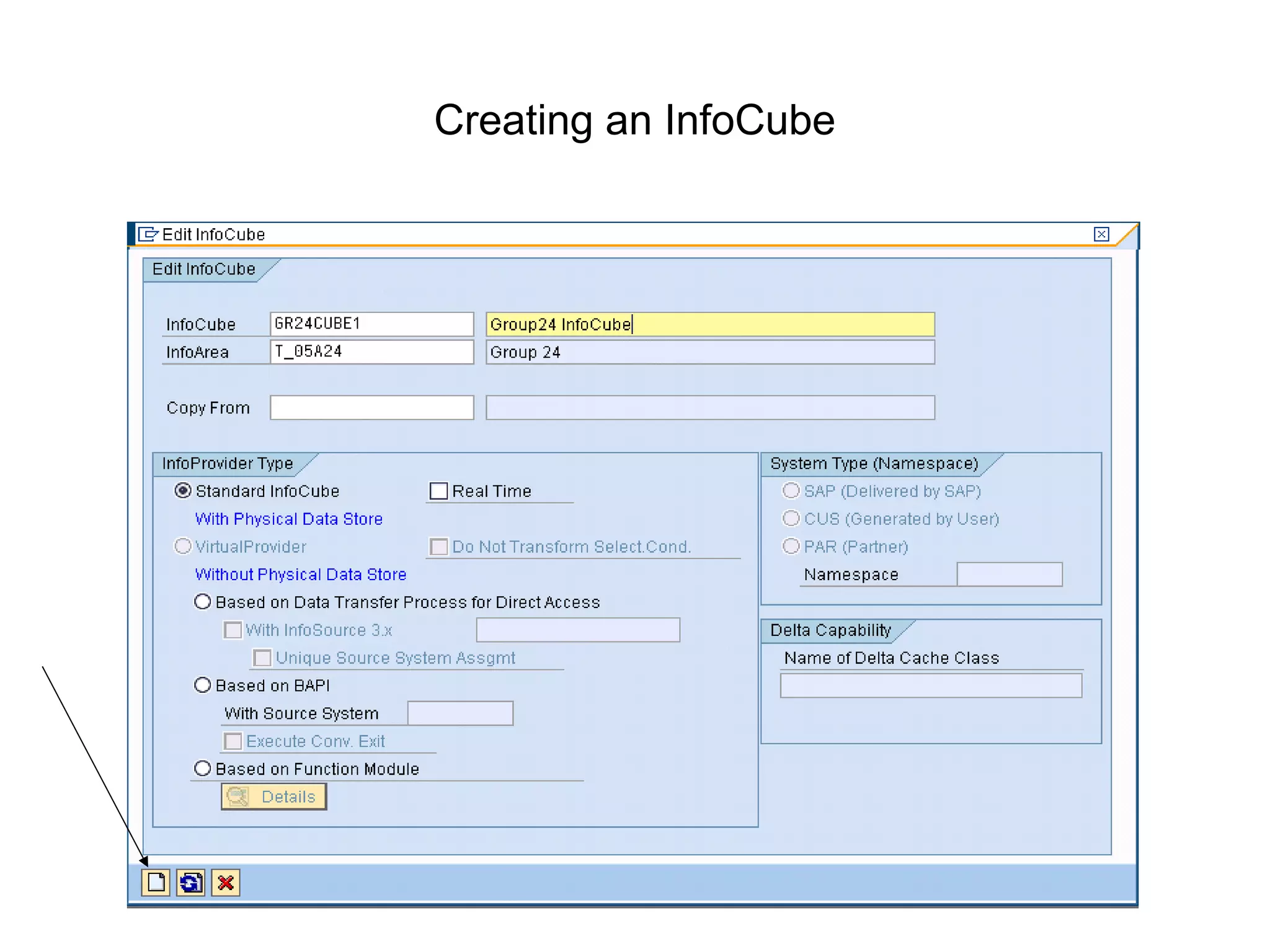Select the Standard InfoCube radio button
Screen dimensions: 1270x952
pos(183,491)
